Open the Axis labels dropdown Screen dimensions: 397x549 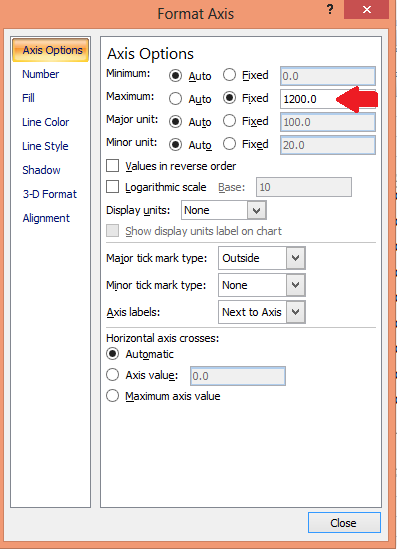click(x=295, y=312)
